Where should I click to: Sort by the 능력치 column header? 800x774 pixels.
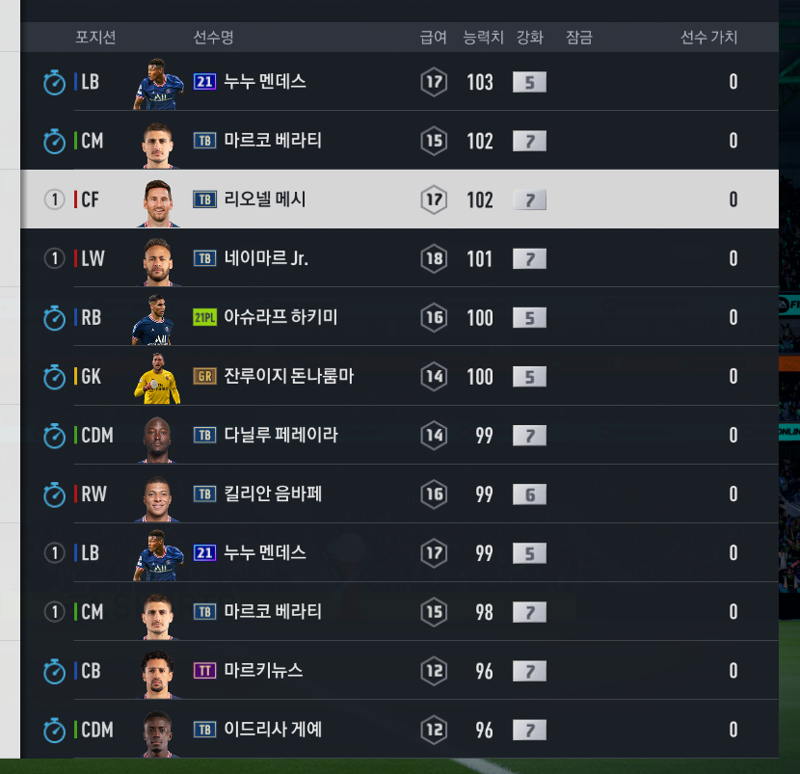point(483,37)
